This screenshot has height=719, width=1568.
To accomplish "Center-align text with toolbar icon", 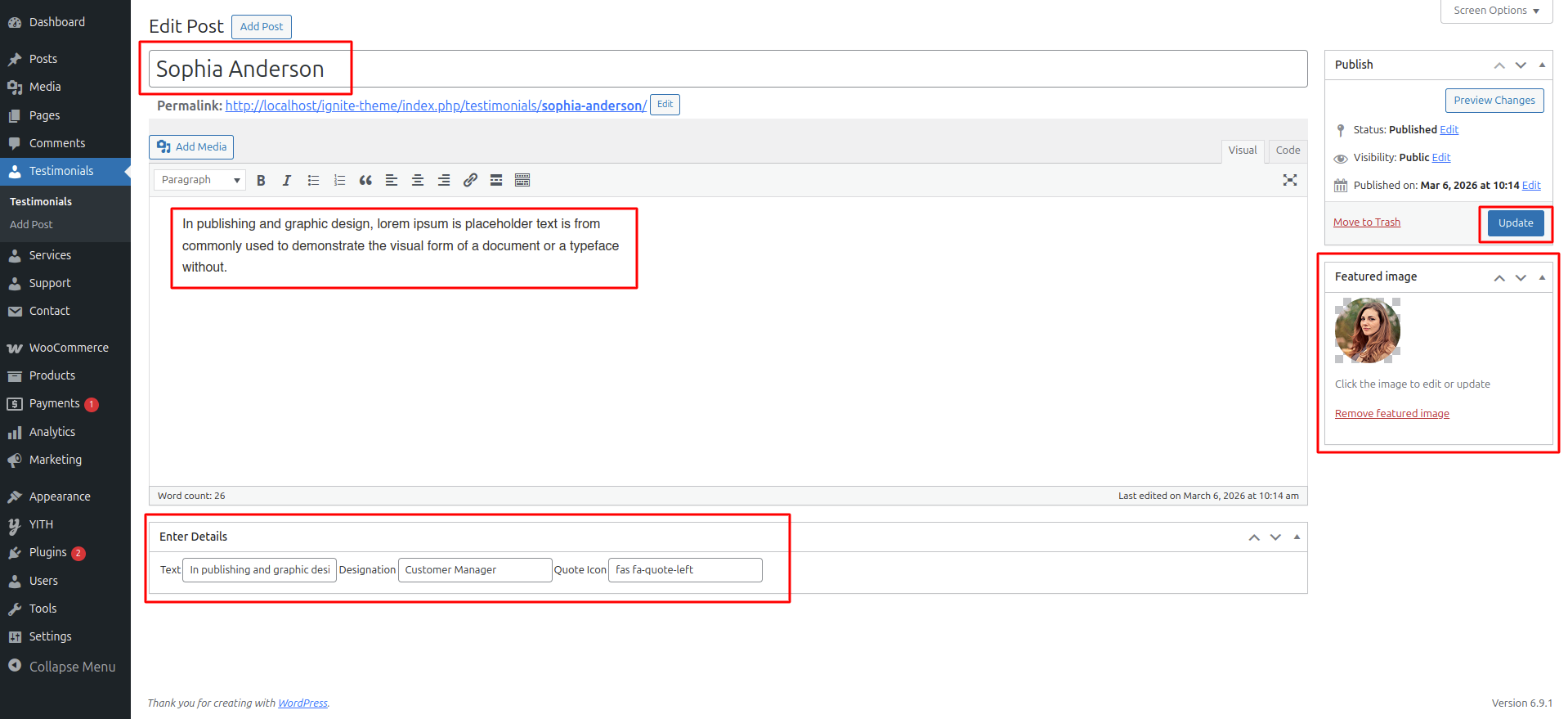I will tap(418, 180).
